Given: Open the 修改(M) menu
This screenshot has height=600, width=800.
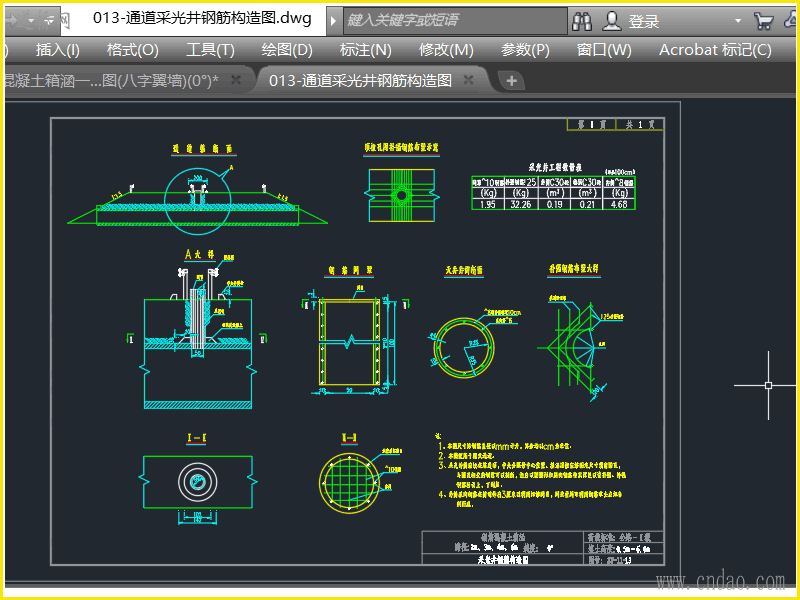Looking at the screenshot, I should pos(446,50).
